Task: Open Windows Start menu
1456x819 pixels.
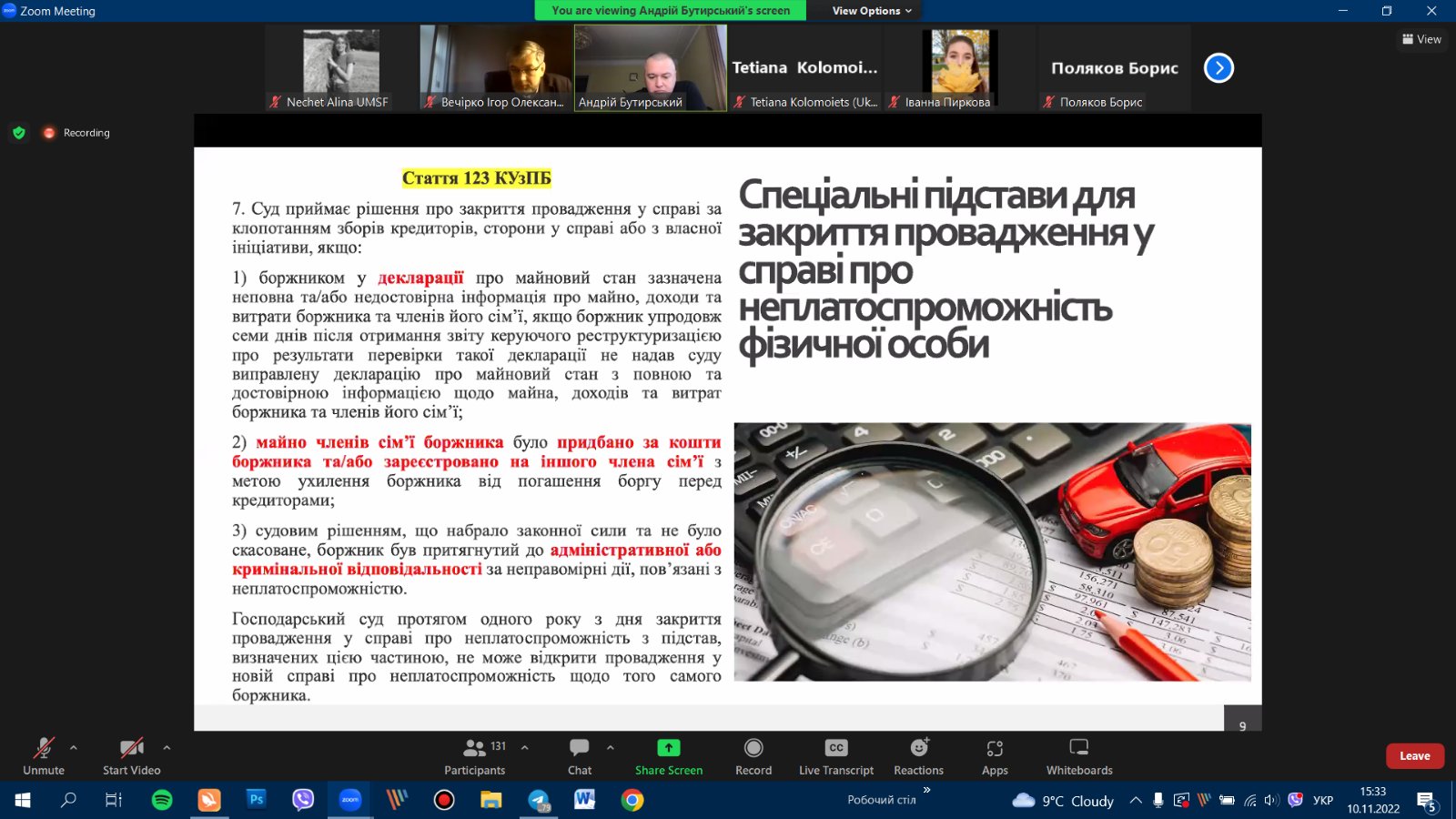Action: coord(23,800)
